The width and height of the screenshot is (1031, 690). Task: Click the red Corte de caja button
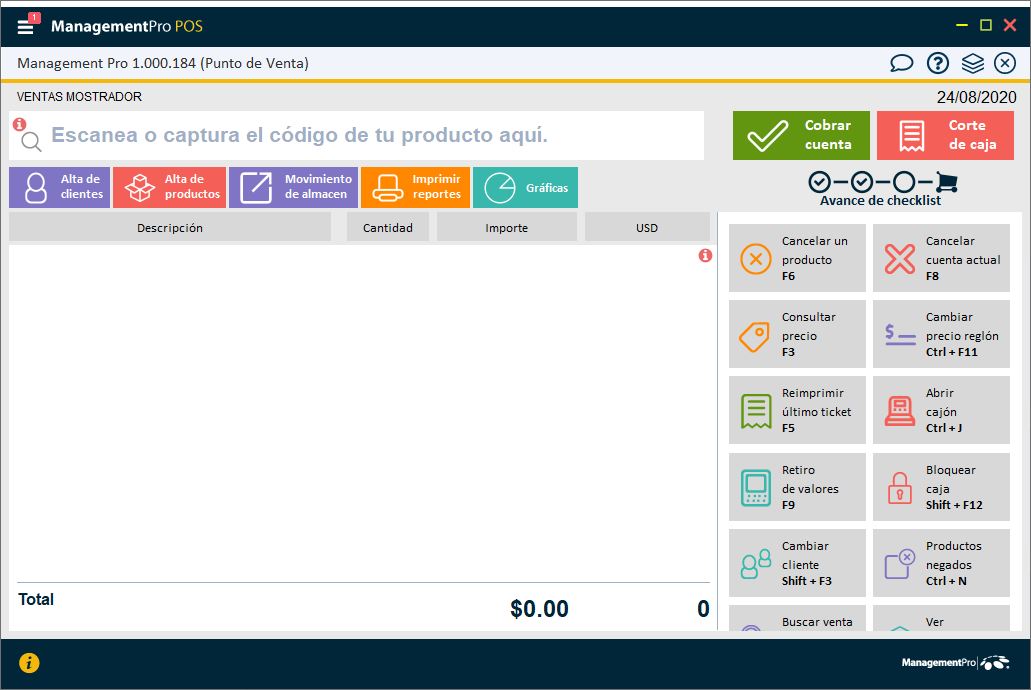pyautogui.click(x=945, y=136)
